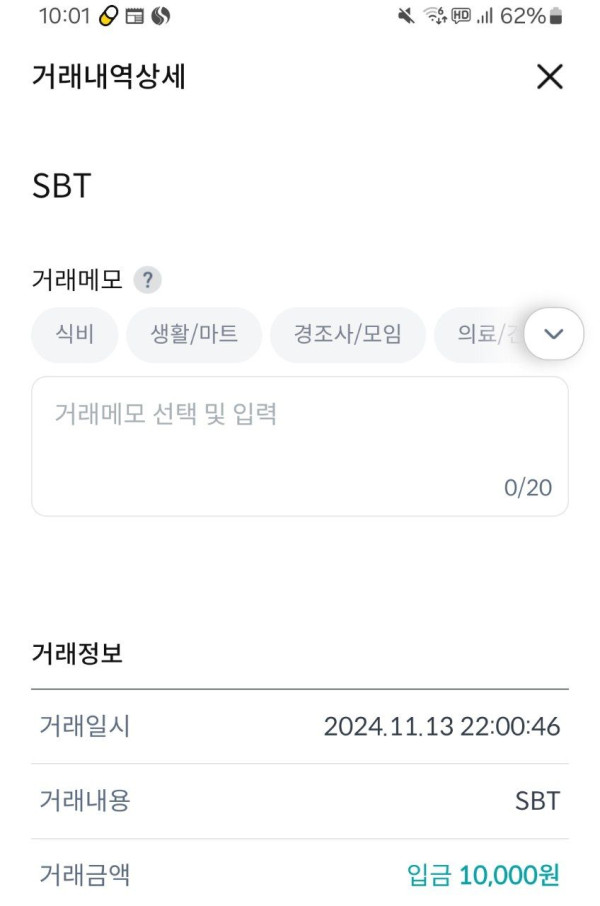The height and width of the screenshot is (906, 600).
Task: Tap the round swirl notification status icon
Action: 161,16
